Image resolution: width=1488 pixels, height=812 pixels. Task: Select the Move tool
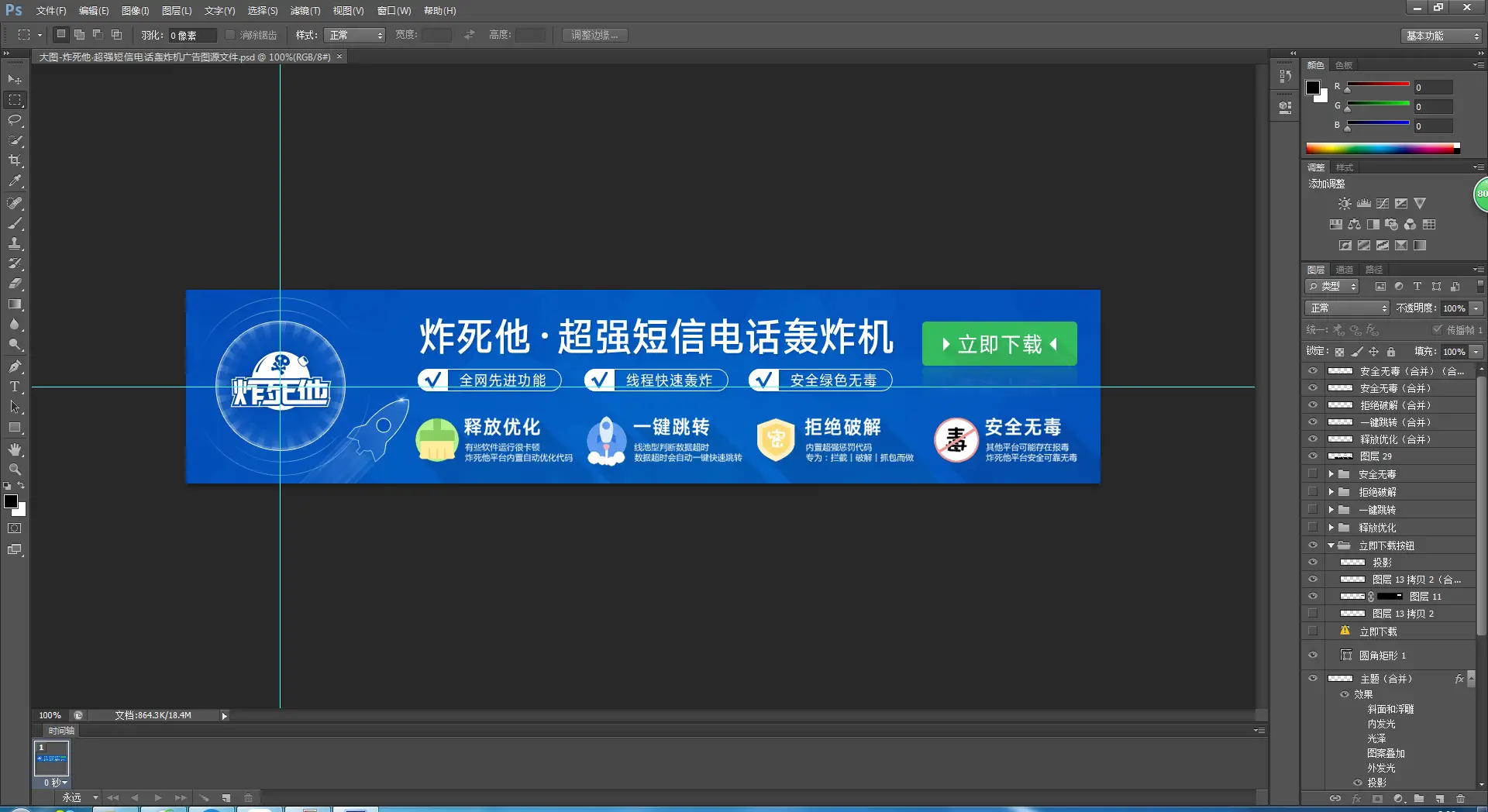pos(14,79)
